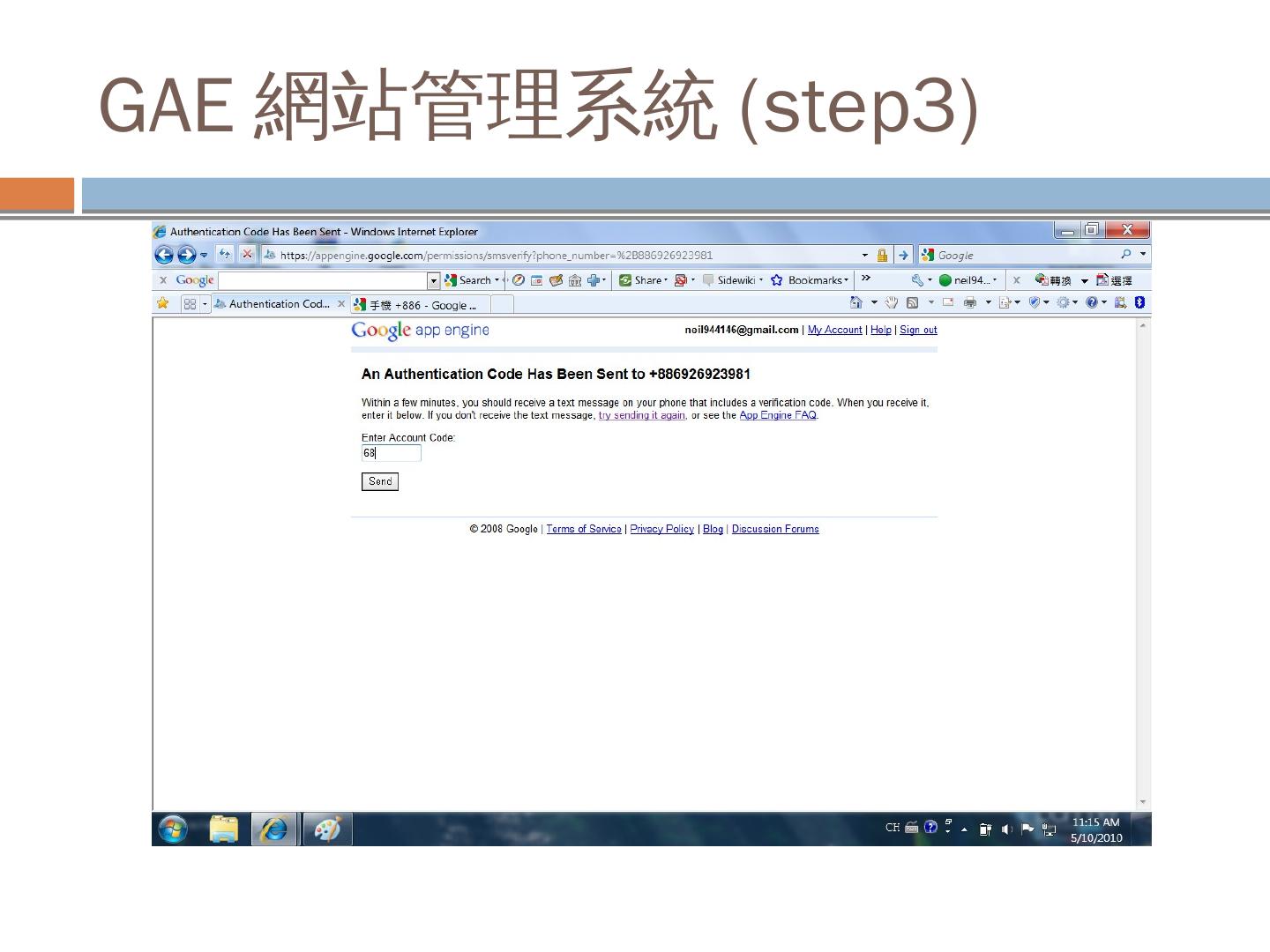
Task: Open the Page menu on command bar
Action: point(1009,302)
